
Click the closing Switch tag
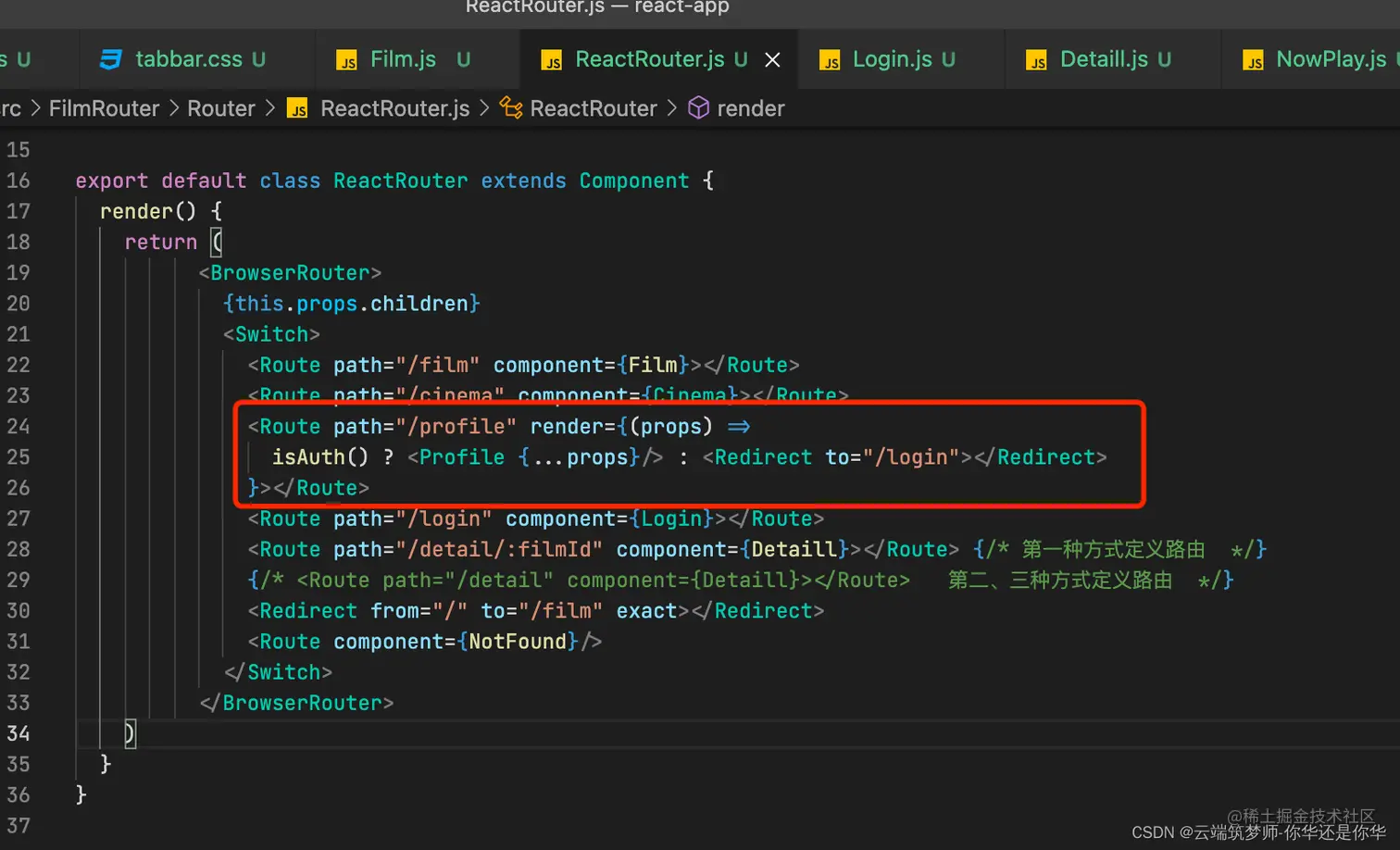(x=278, y=671)
